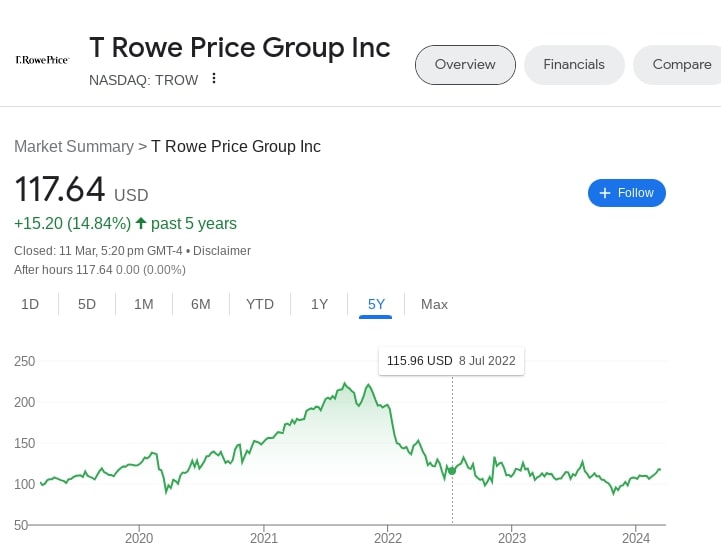Click the green upward arrow indicator
Screen dimensions: 721x546
141,223
